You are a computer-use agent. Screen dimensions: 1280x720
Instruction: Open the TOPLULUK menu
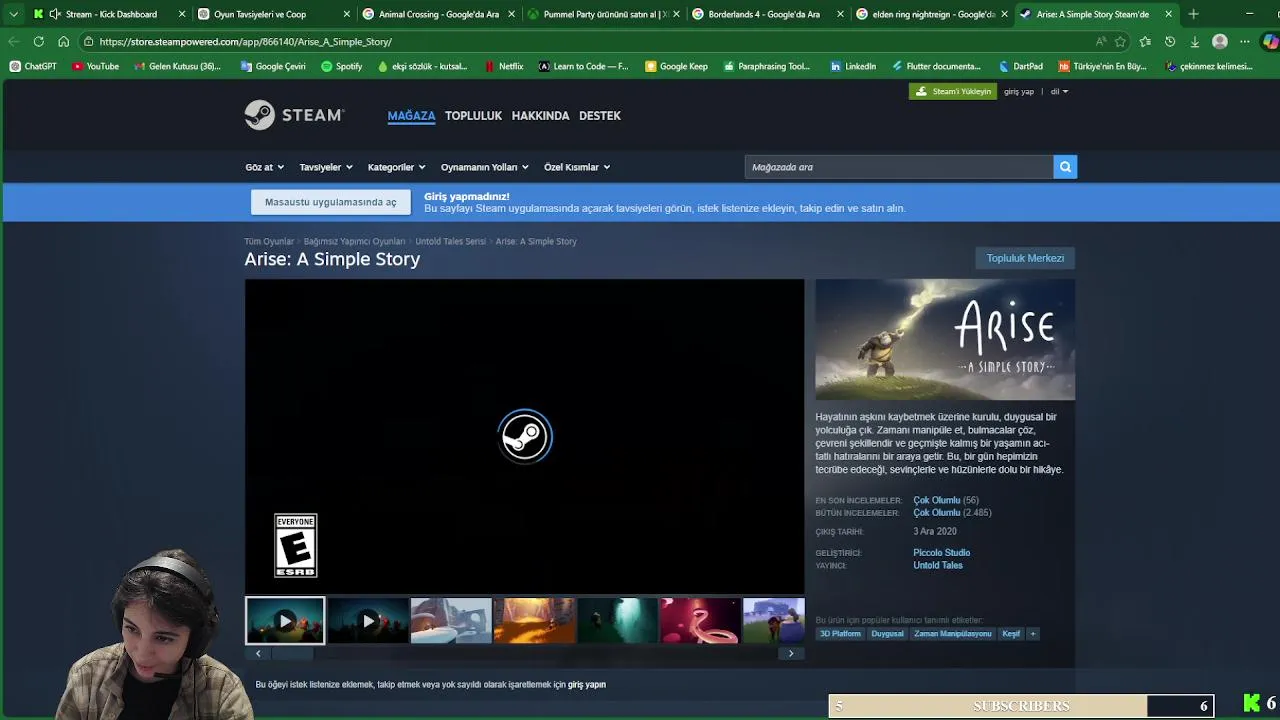tap(473, 115)
